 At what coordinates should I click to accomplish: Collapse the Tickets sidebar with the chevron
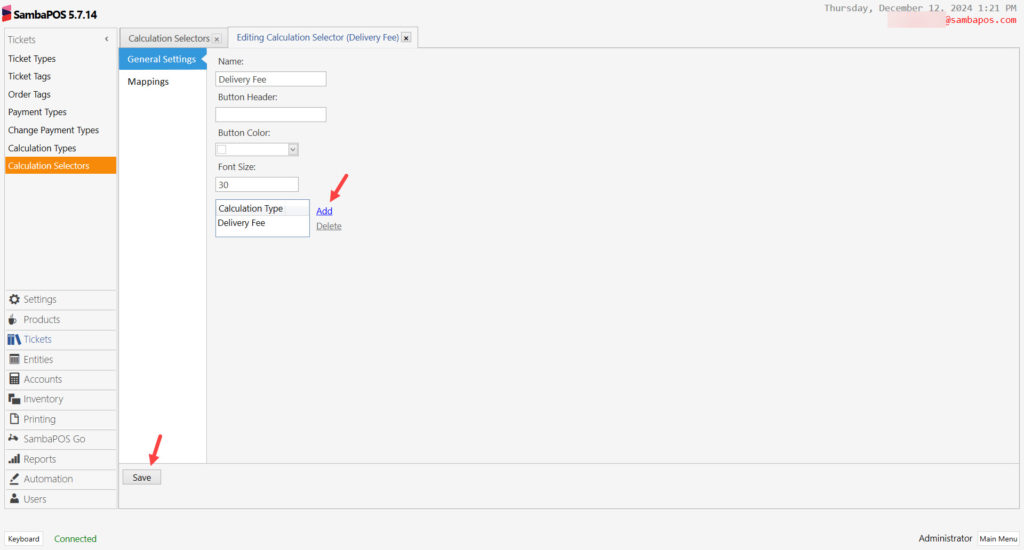coord(106,39)
